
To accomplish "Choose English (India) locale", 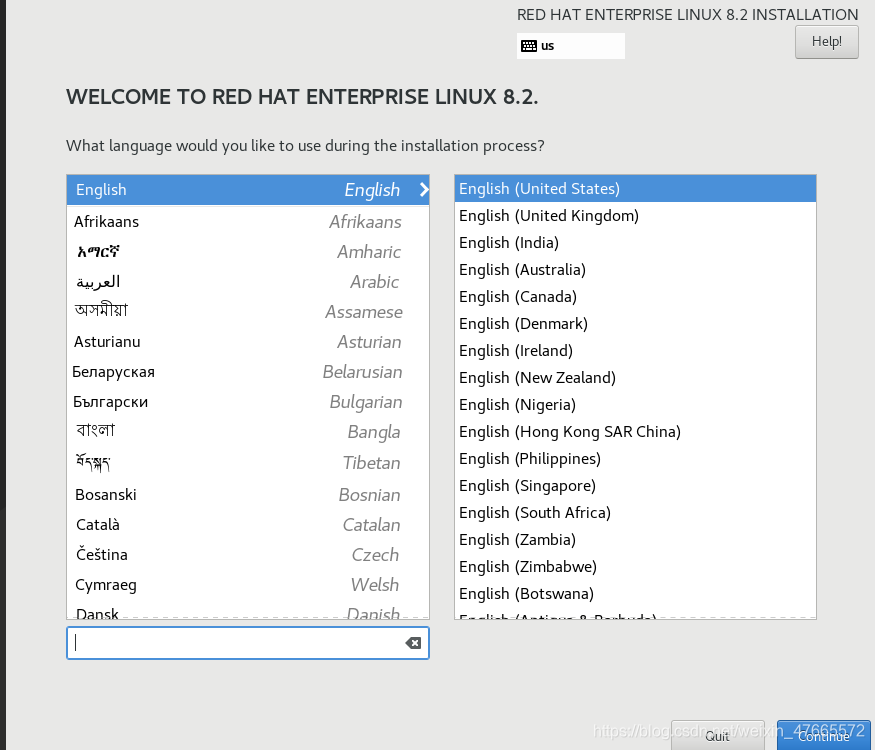I will pyautogui.click(x=635, y=243).
